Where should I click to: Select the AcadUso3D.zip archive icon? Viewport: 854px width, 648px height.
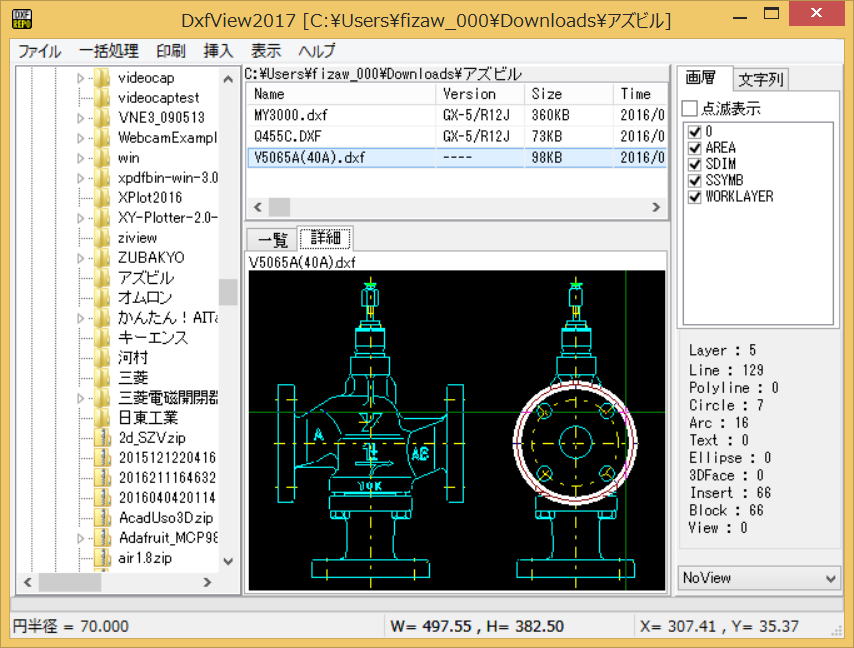102,518
